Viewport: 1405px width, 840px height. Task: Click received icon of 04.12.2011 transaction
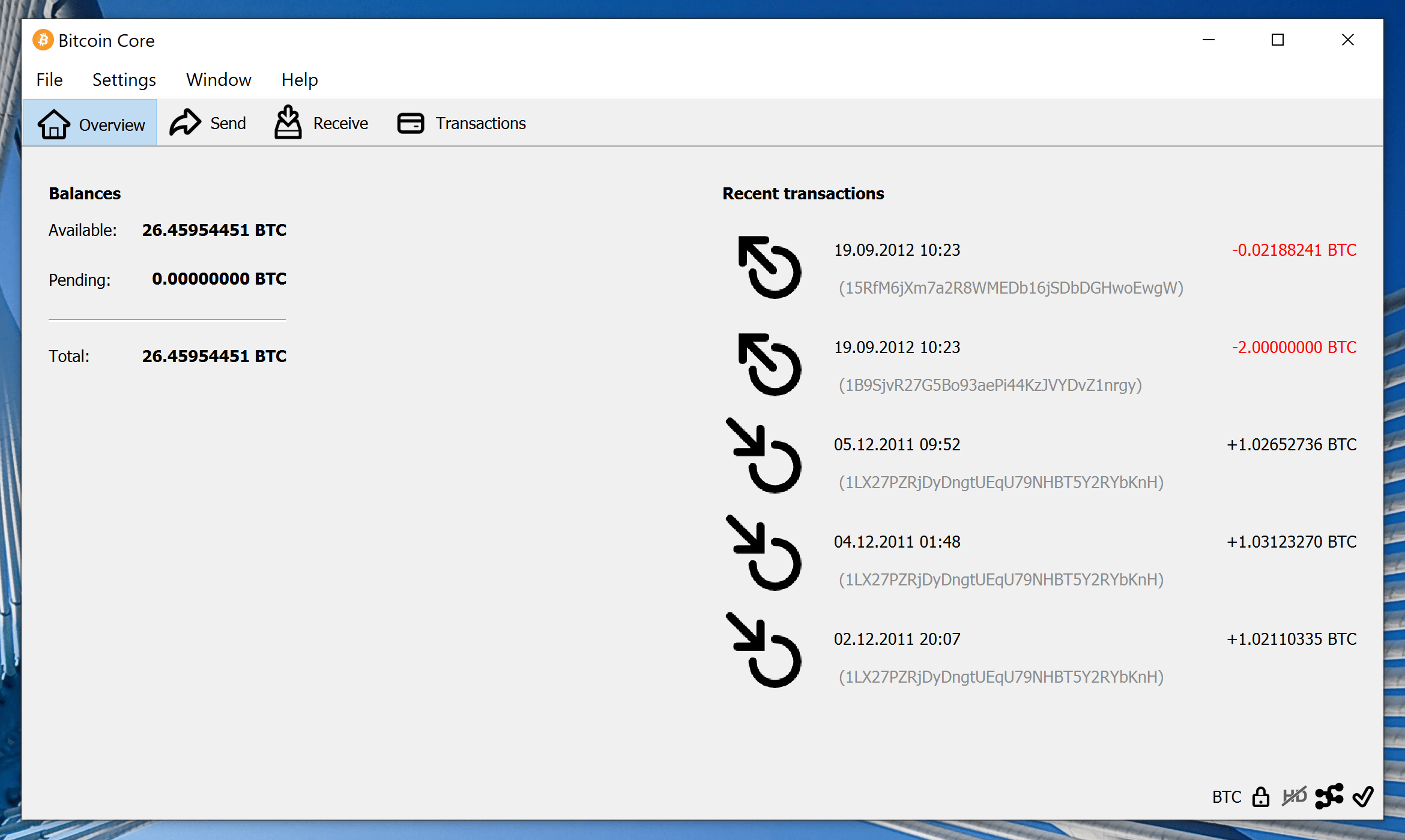[x=764, y=554]
